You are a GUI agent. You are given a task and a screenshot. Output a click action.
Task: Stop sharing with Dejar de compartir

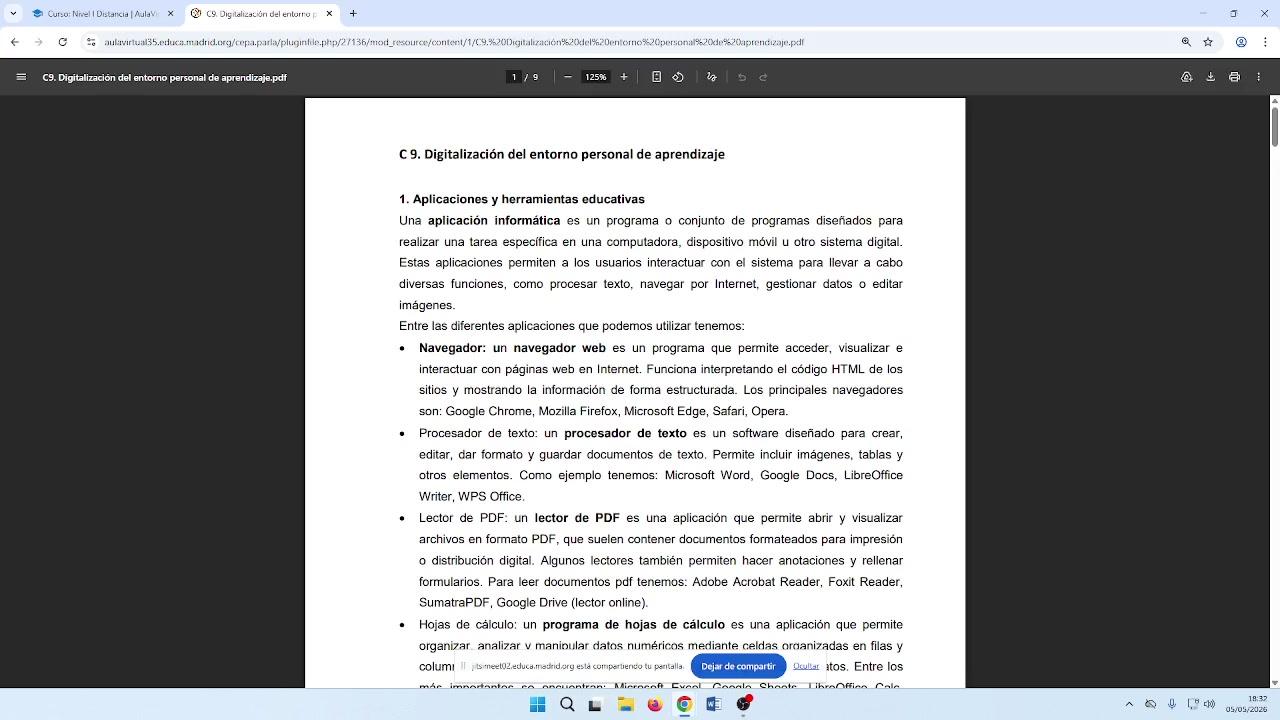pos(738,666)
